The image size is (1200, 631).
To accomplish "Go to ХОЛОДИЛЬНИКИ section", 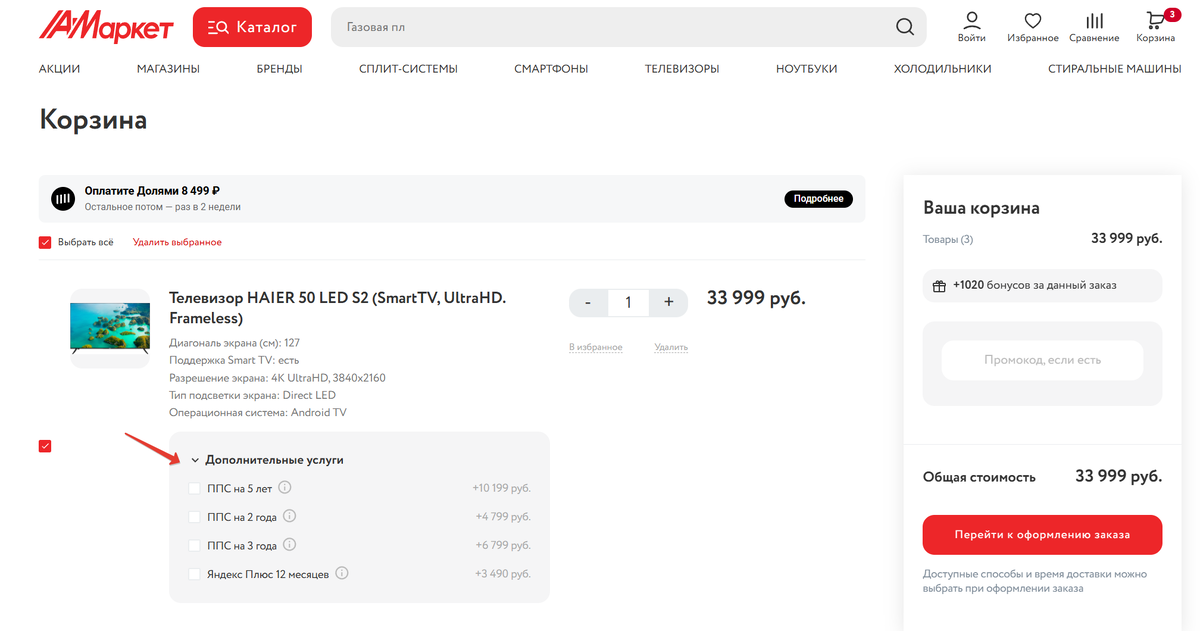I will point(942,69).
